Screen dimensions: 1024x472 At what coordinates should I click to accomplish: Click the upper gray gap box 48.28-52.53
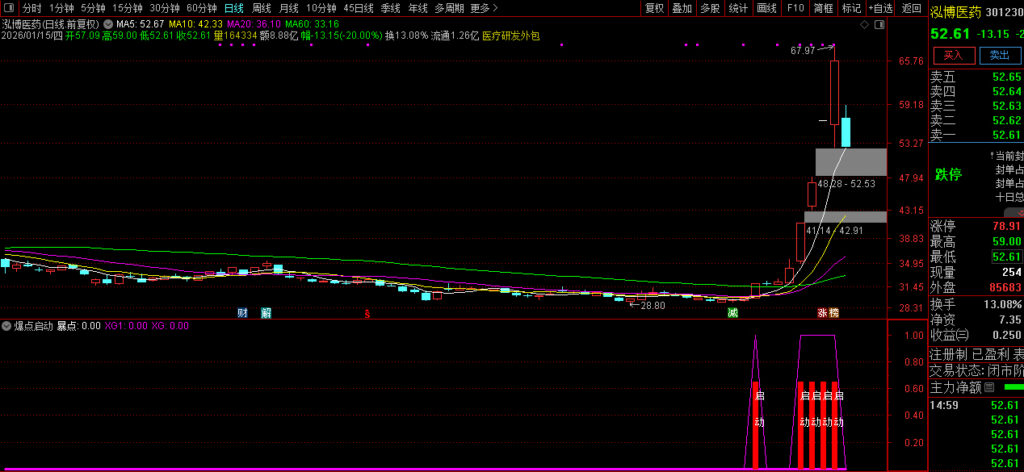[850, 161]
